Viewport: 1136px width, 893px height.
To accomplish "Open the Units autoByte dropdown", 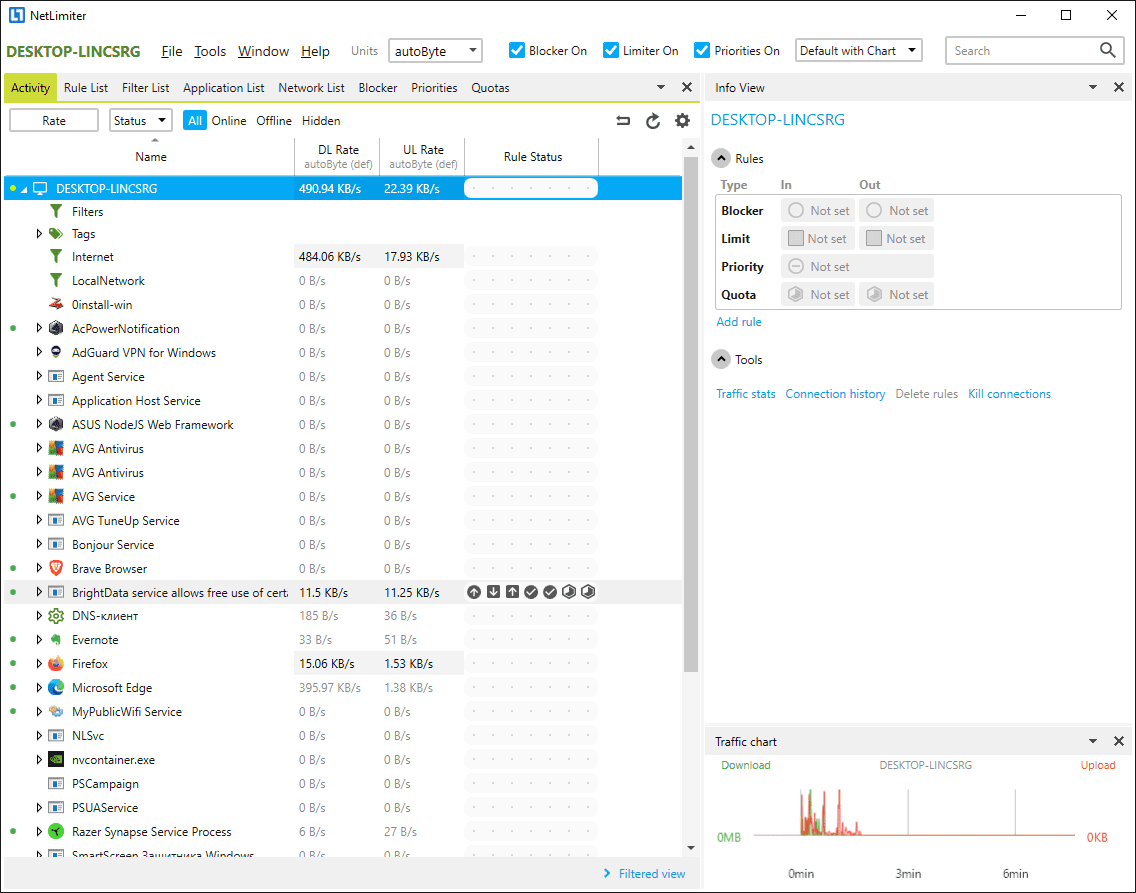I will (435, 51).
